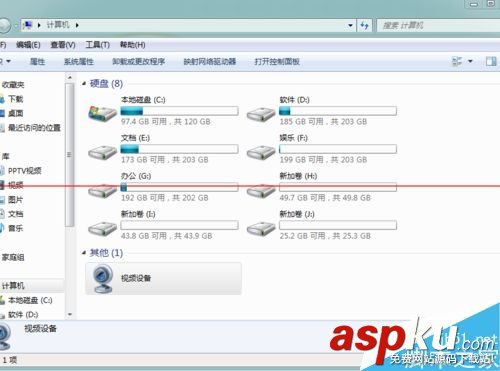The height and width of the screenshot is (371, 500).
Task: Select PPTV视频 library in navigation pane
Action: pos(24,171)
